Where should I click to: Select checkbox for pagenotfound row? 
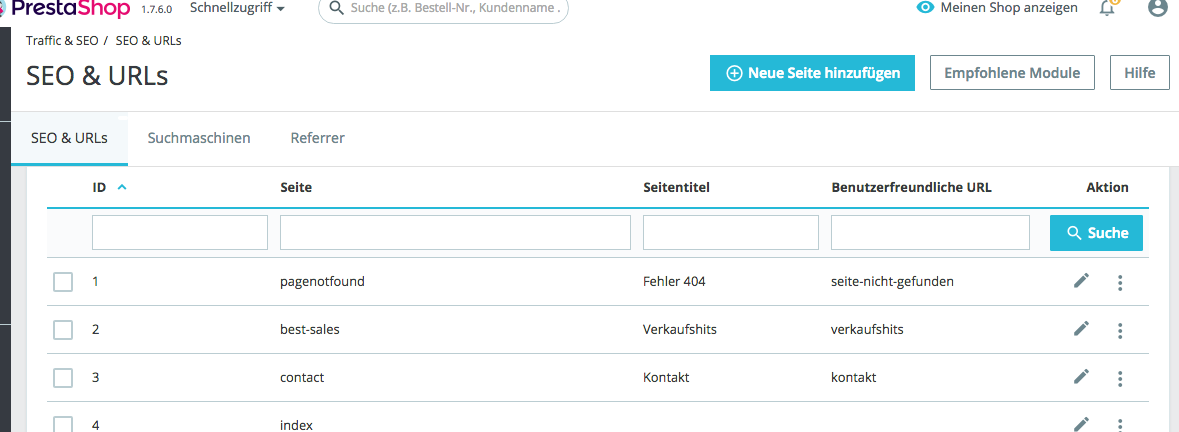coord(63,282)
